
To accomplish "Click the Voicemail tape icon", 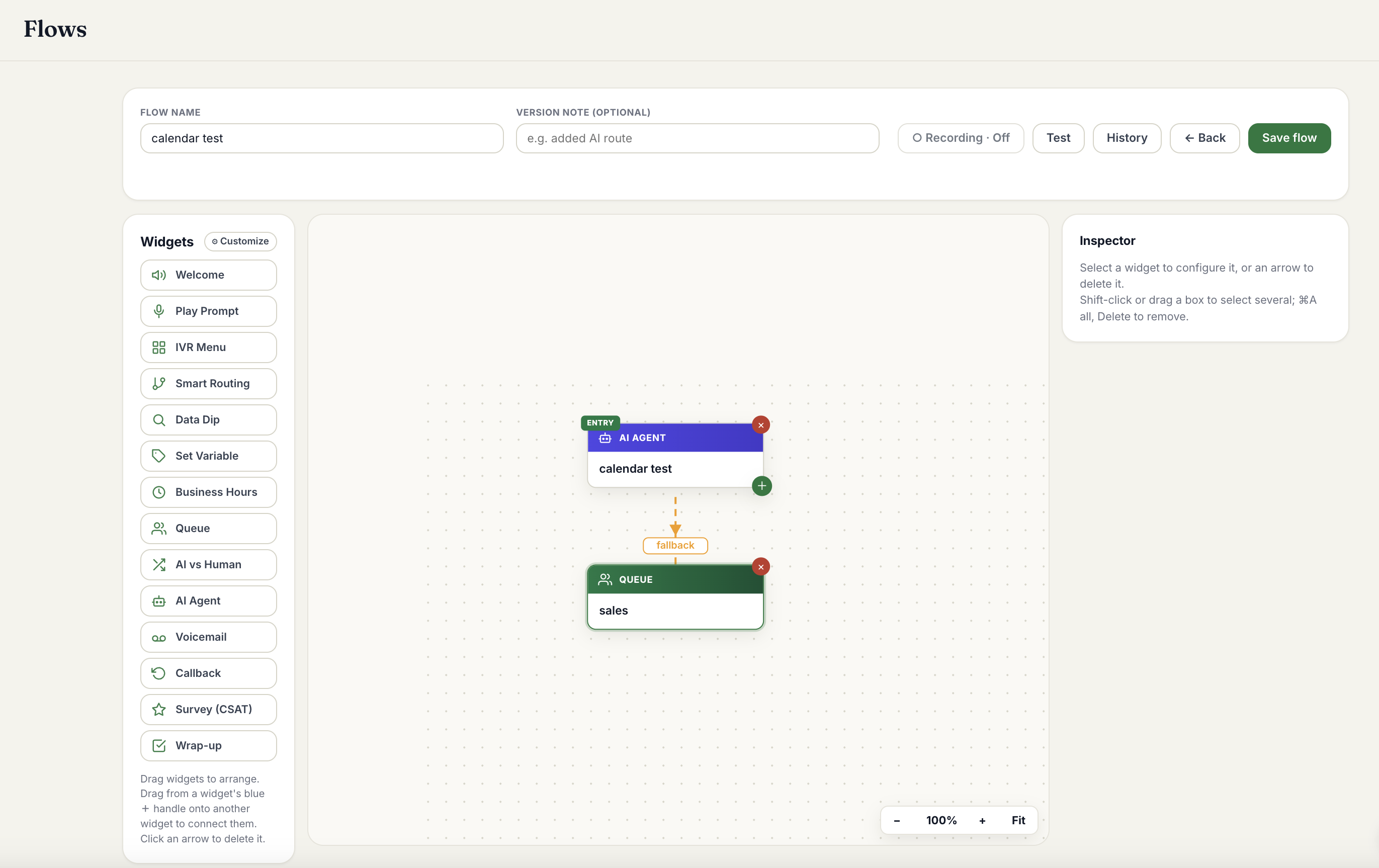I will [158, 637].
